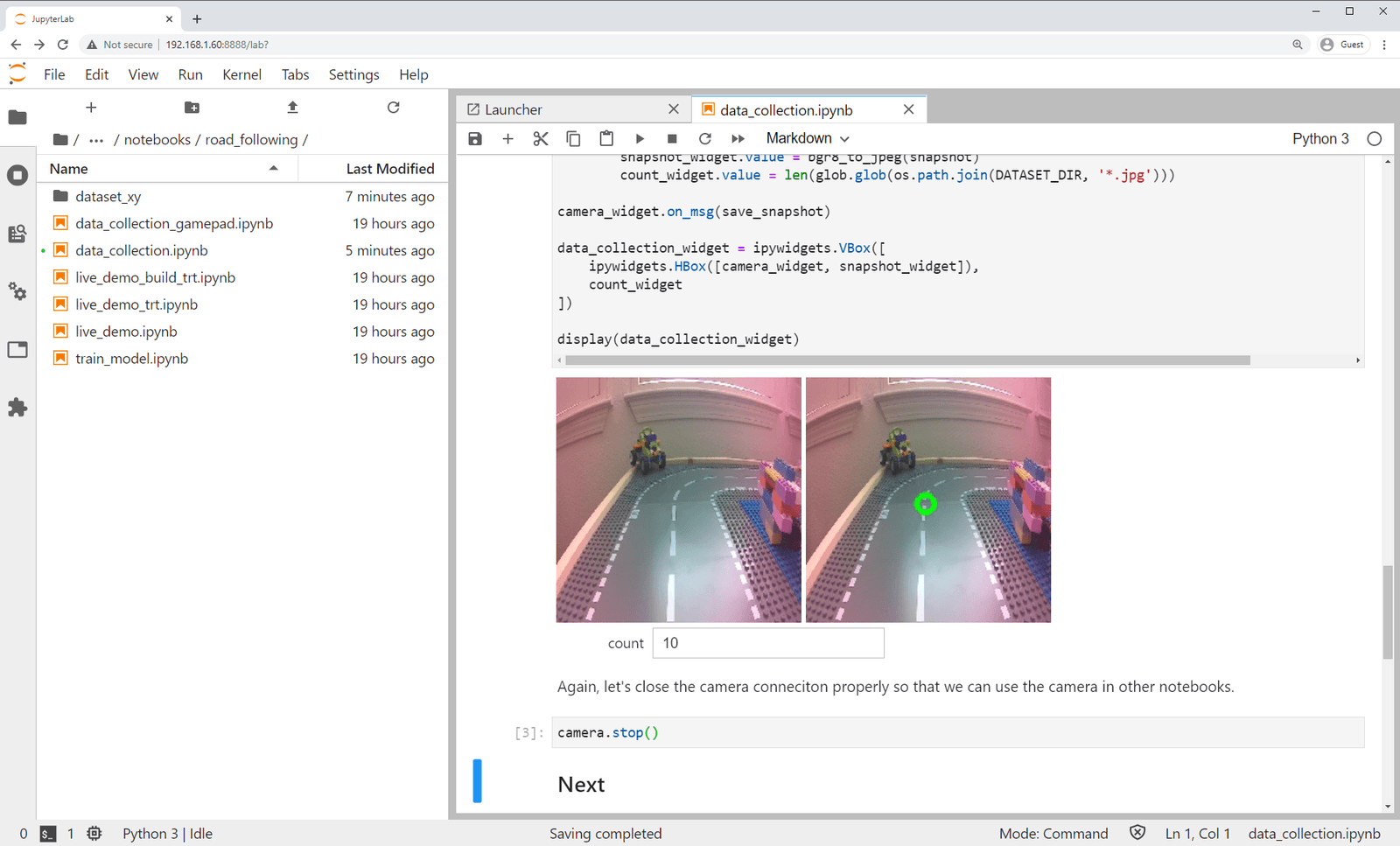Run the selected cell
Image resolution: width=1400 pixels, height=846 pixels.
[x=640, y=138]
